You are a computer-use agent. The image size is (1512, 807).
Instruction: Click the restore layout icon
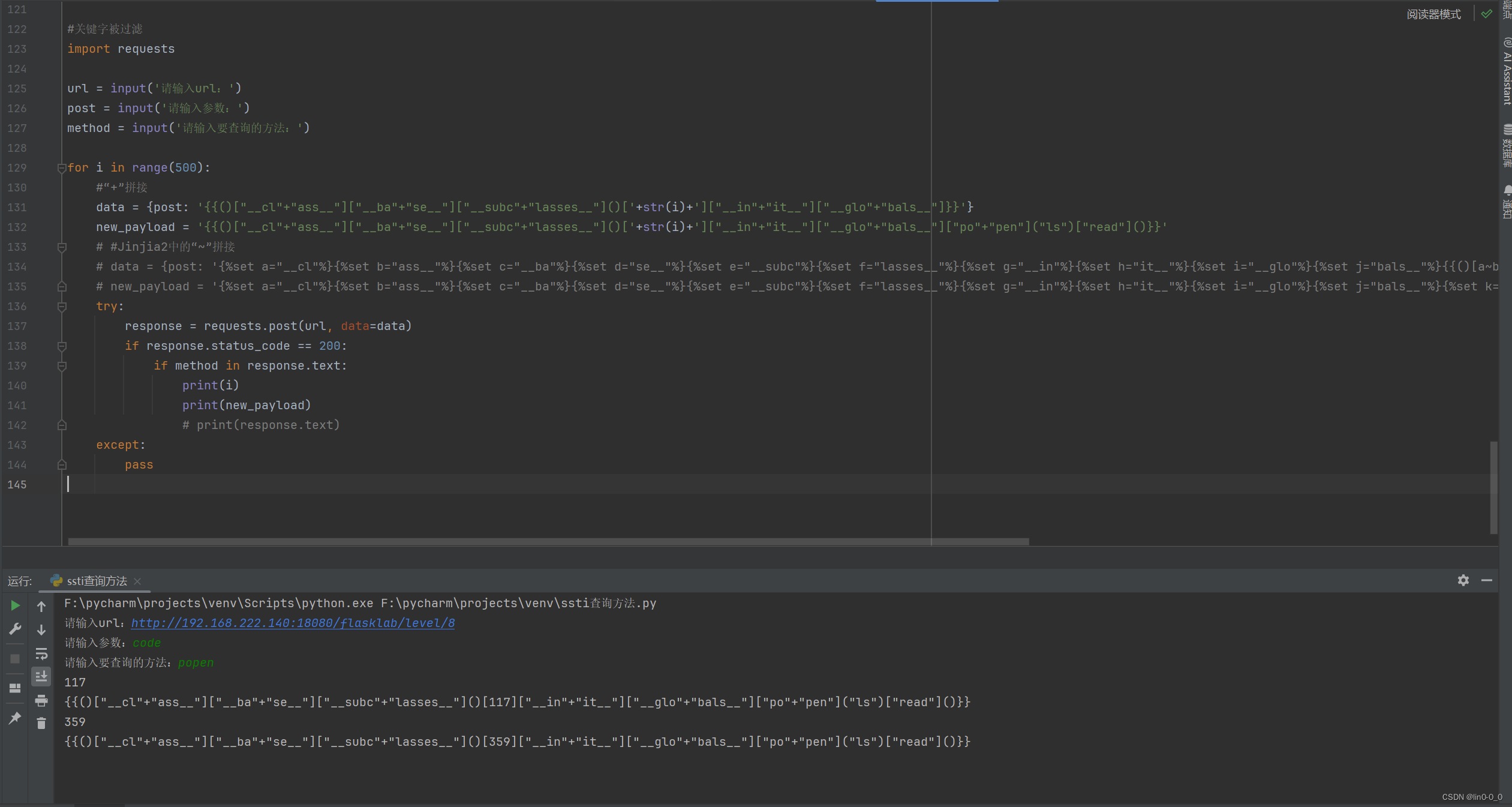[x=15, y=688]
